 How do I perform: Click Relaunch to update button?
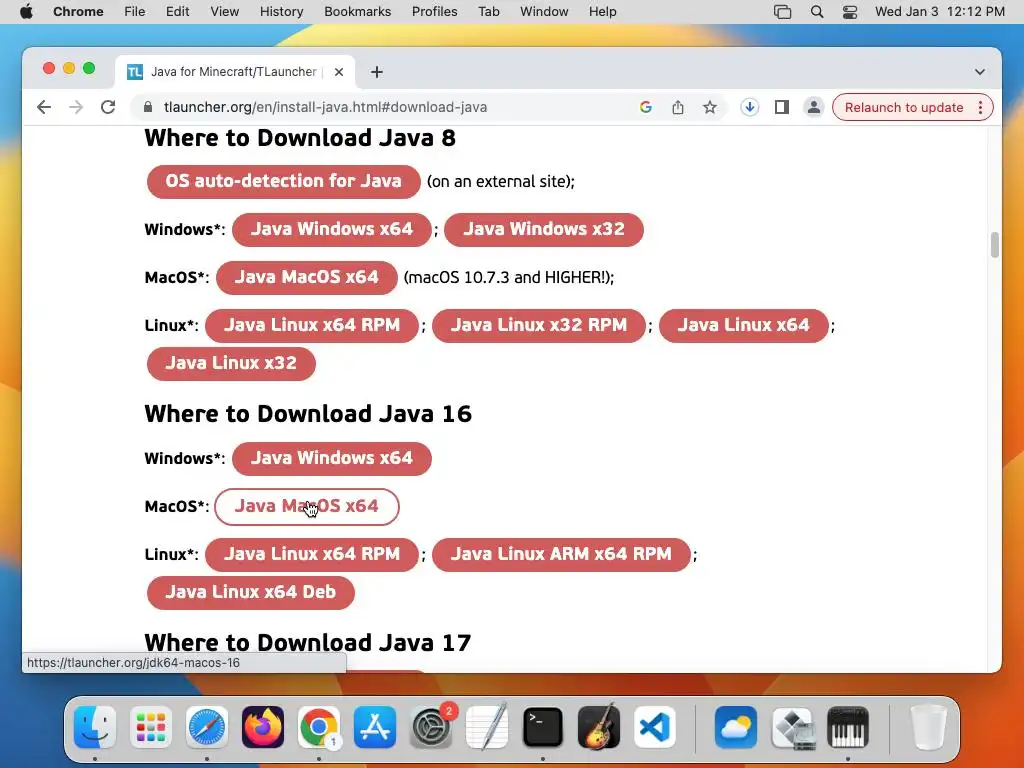tap(904, 107)
